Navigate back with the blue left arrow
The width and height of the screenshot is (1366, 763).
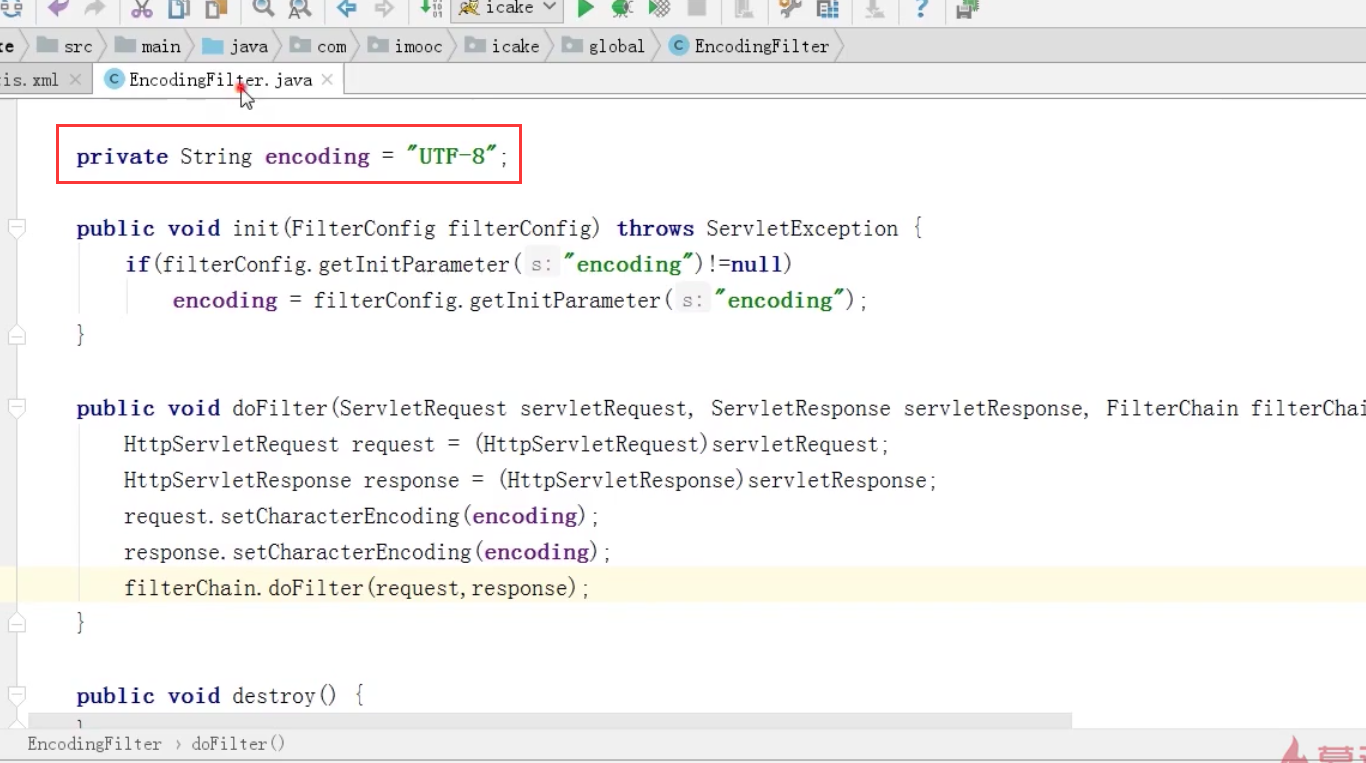pyautogui.click(x=347, y=9)
